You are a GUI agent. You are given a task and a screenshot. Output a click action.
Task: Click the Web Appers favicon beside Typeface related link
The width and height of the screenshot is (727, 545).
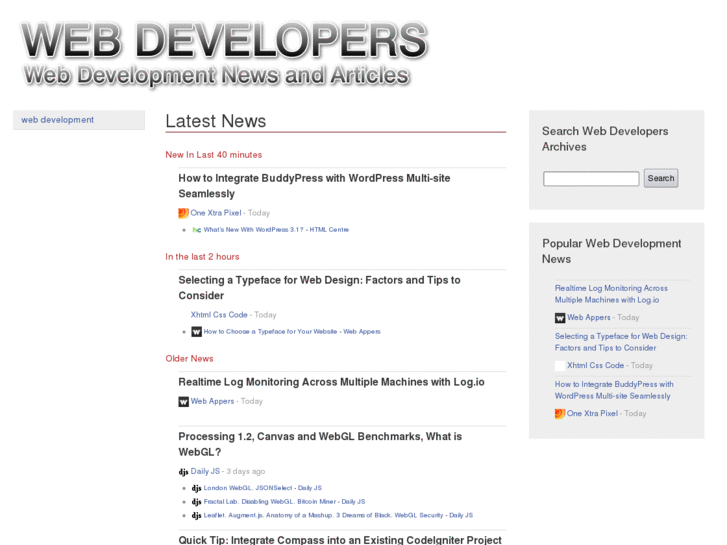(197, 332)
